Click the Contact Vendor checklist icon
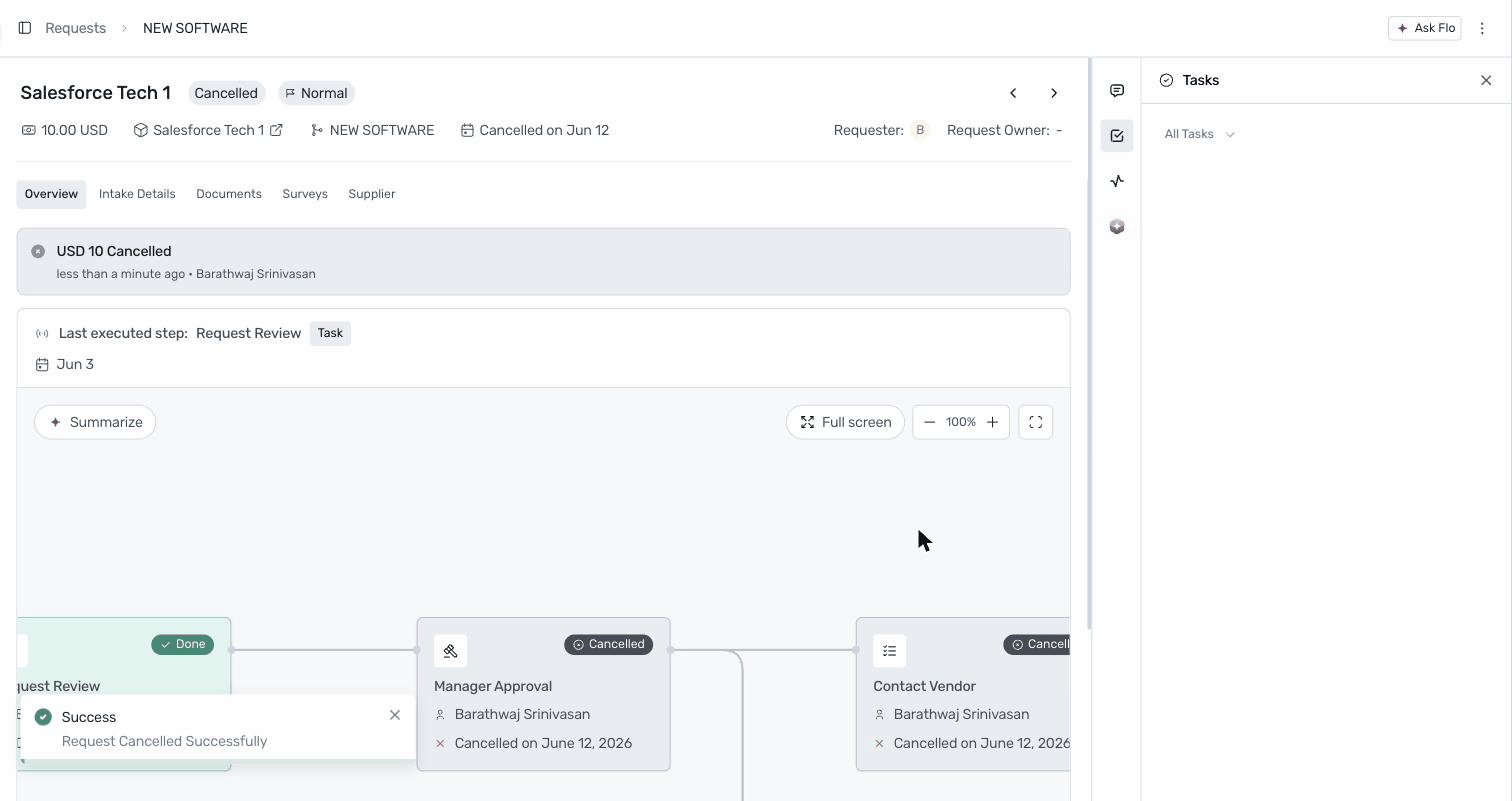The image size is (1512, 801). point(889,651)
